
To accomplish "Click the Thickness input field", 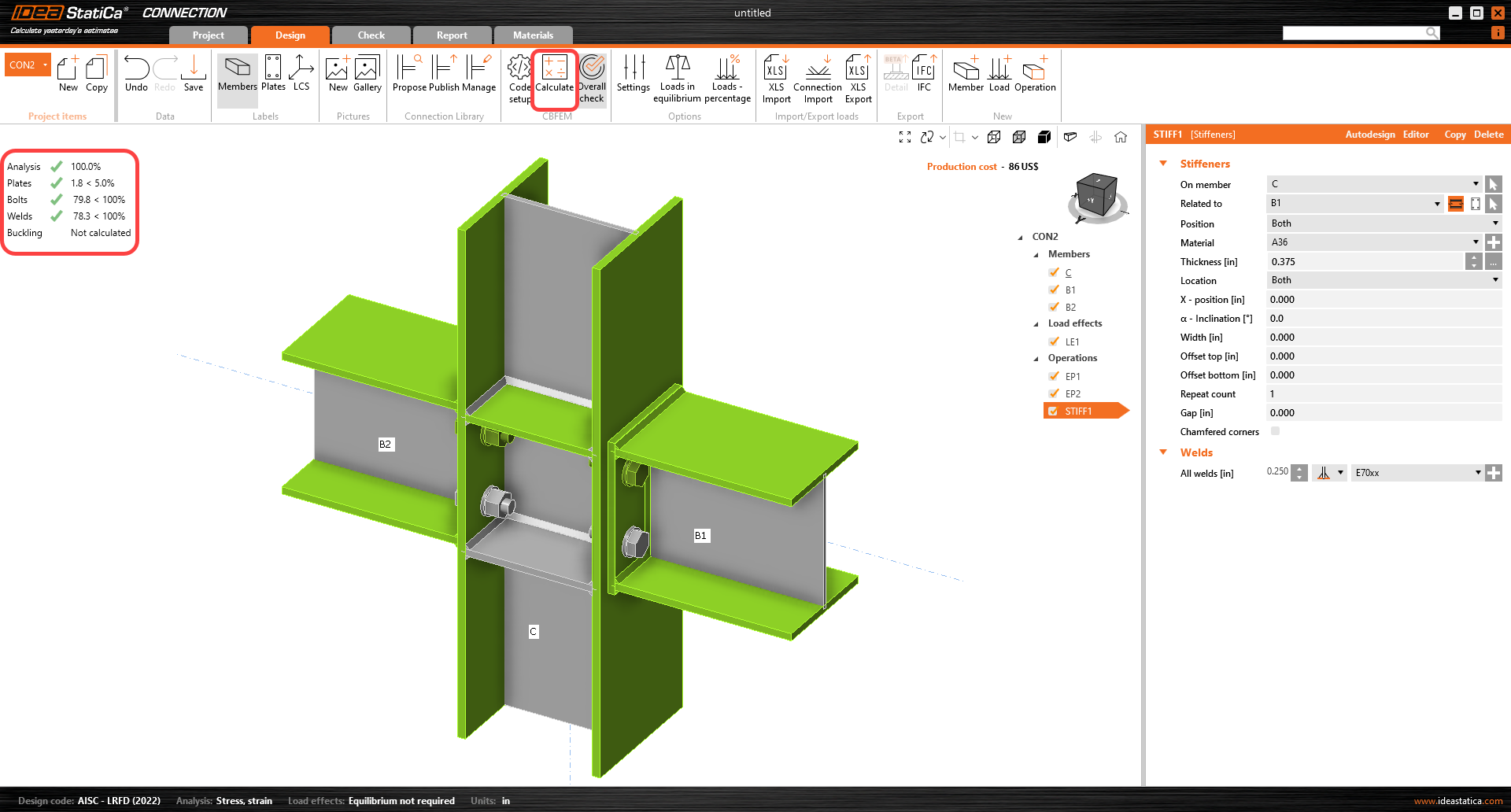I will pyautogui.click(x=1365, y=262).
